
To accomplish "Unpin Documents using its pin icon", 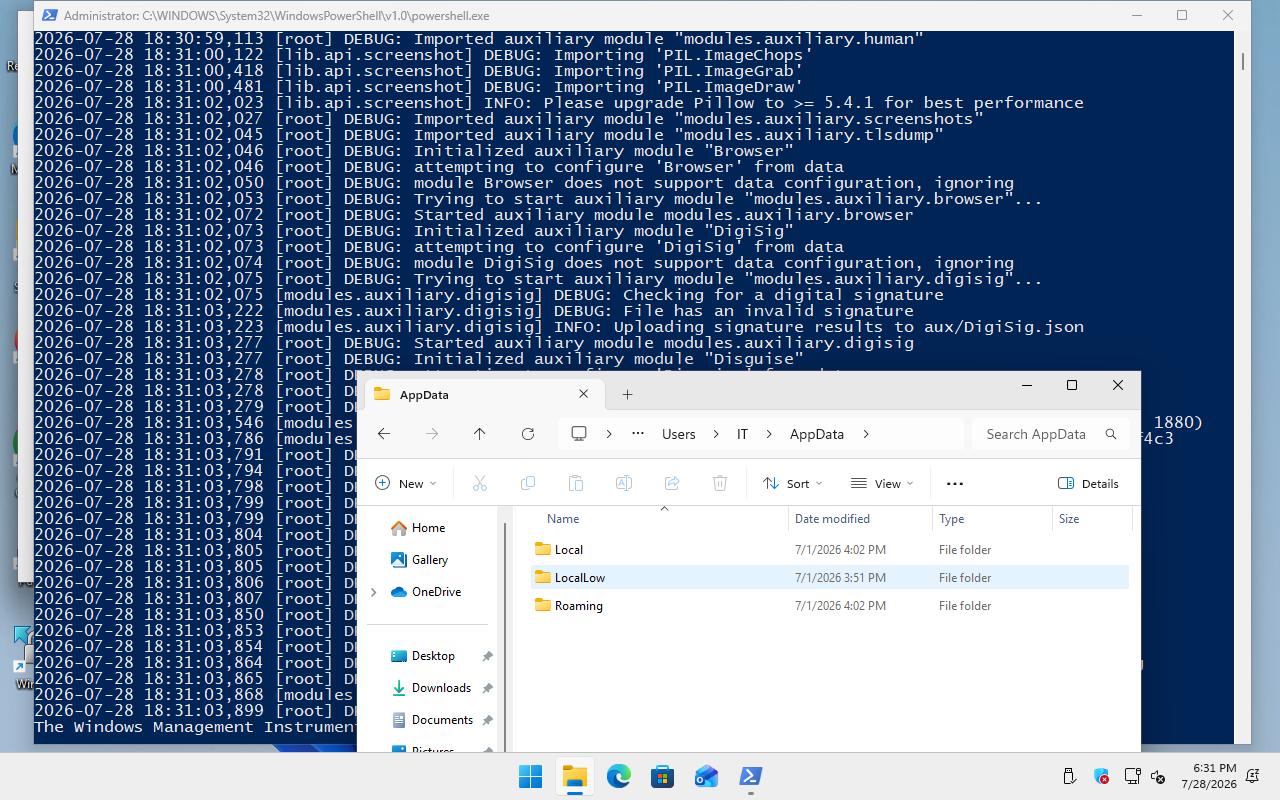I will [487, 720].
